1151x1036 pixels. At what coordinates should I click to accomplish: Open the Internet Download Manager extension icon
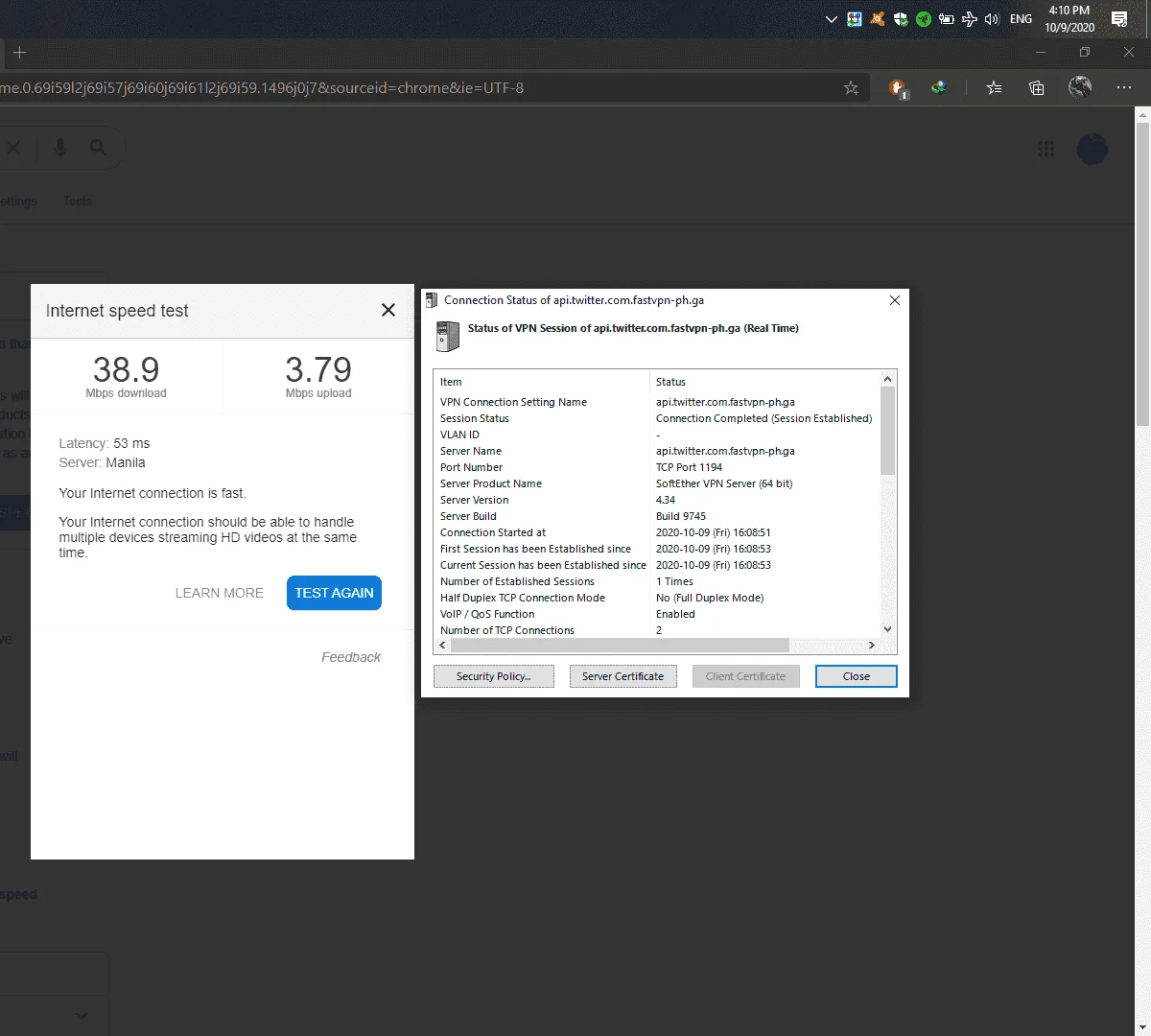tap(939, 88)
